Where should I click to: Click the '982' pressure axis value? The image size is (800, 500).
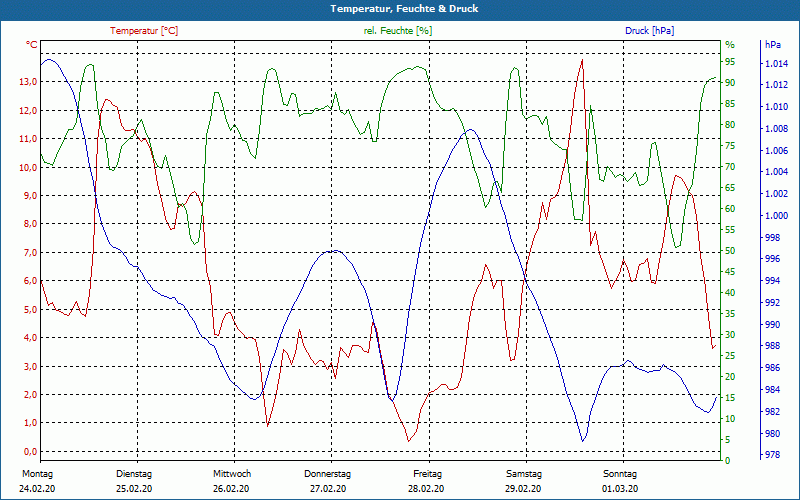(772, 412)
